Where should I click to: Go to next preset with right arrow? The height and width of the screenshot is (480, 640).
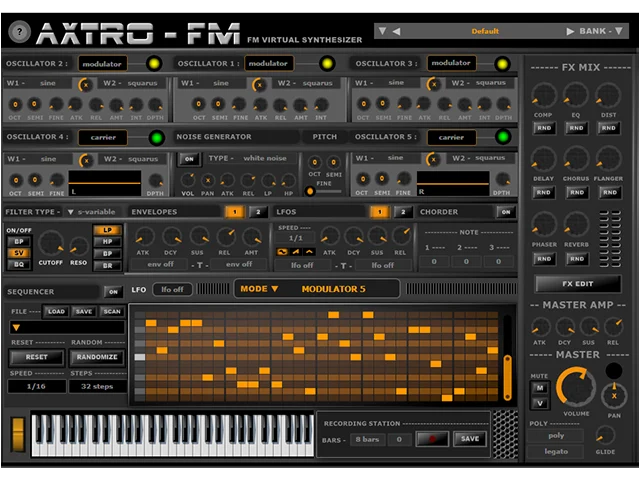click(x=570, y=31)
